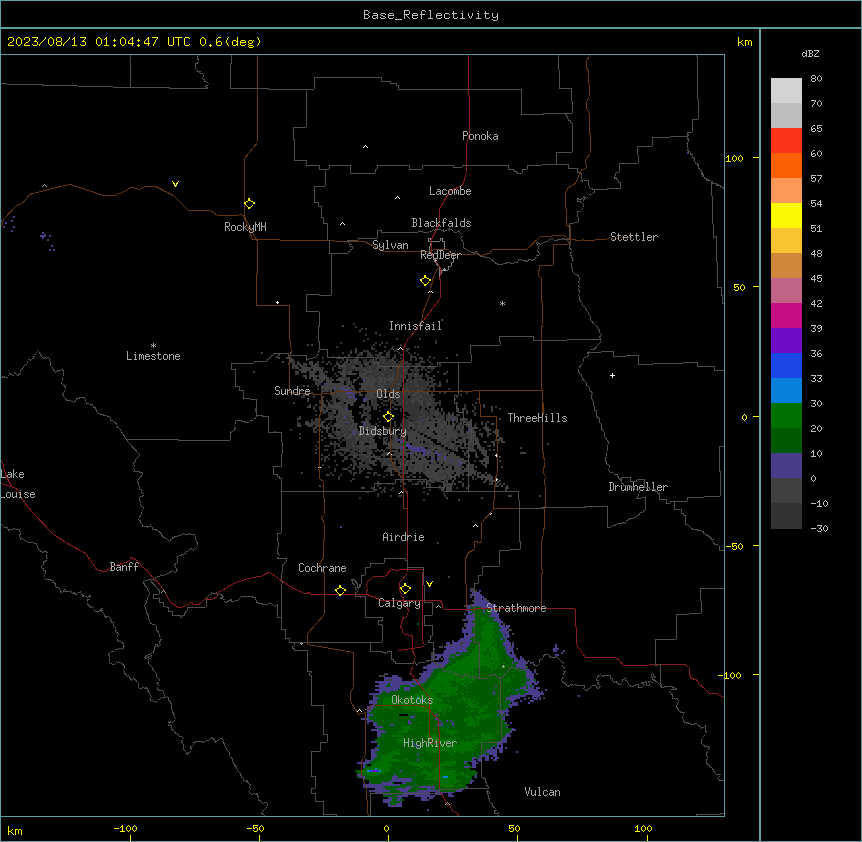The height and width of the screenshot is (842, 862).
Task: Select the Cochrane label
Action: (322, 568)
